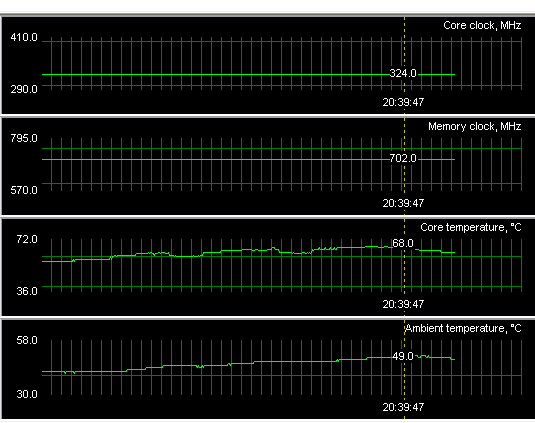Click the 20:39:47 timestamp under Core clock graph
The image size is (535, 423).
click(403, 102)
